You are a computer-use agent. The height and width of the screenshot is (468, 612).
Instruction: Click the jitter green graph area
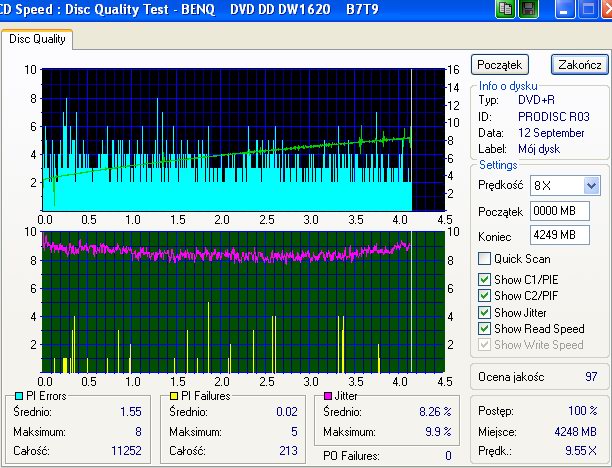(244, 302)
